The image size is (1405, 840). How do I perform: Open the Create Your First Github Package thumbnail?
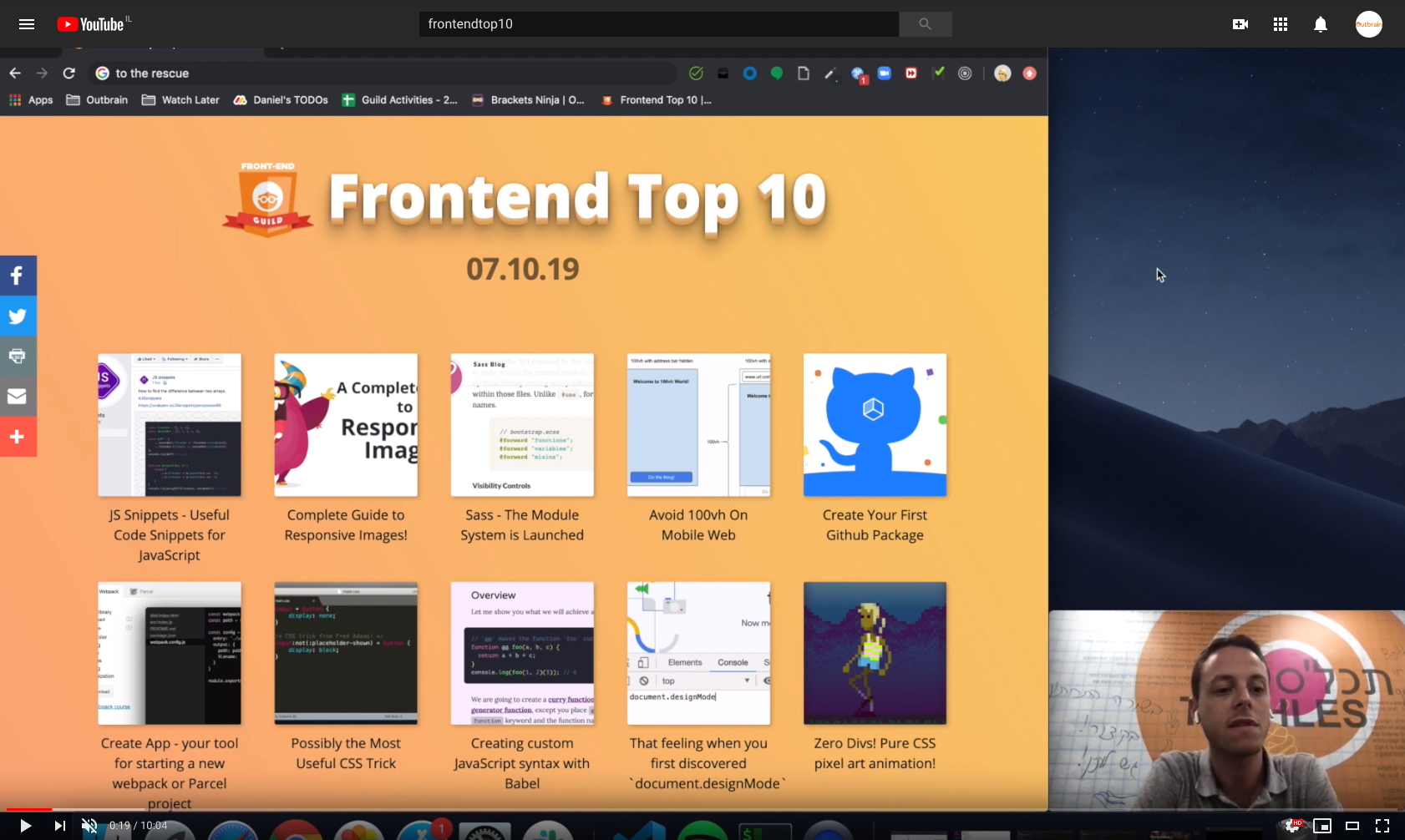pyautogui.click(x=875, y=425)
